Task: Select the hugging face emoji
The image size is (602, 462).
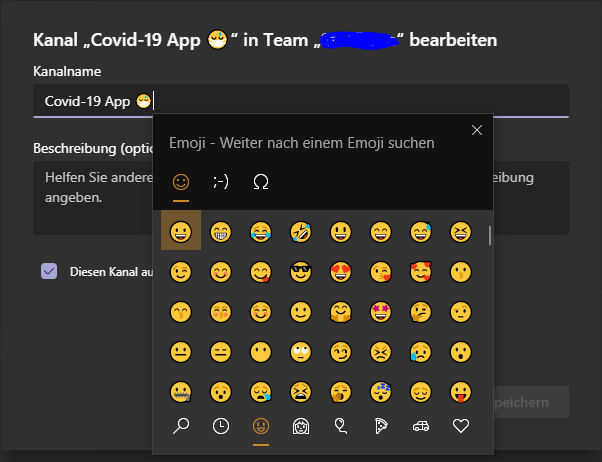Action: (341, 312)
